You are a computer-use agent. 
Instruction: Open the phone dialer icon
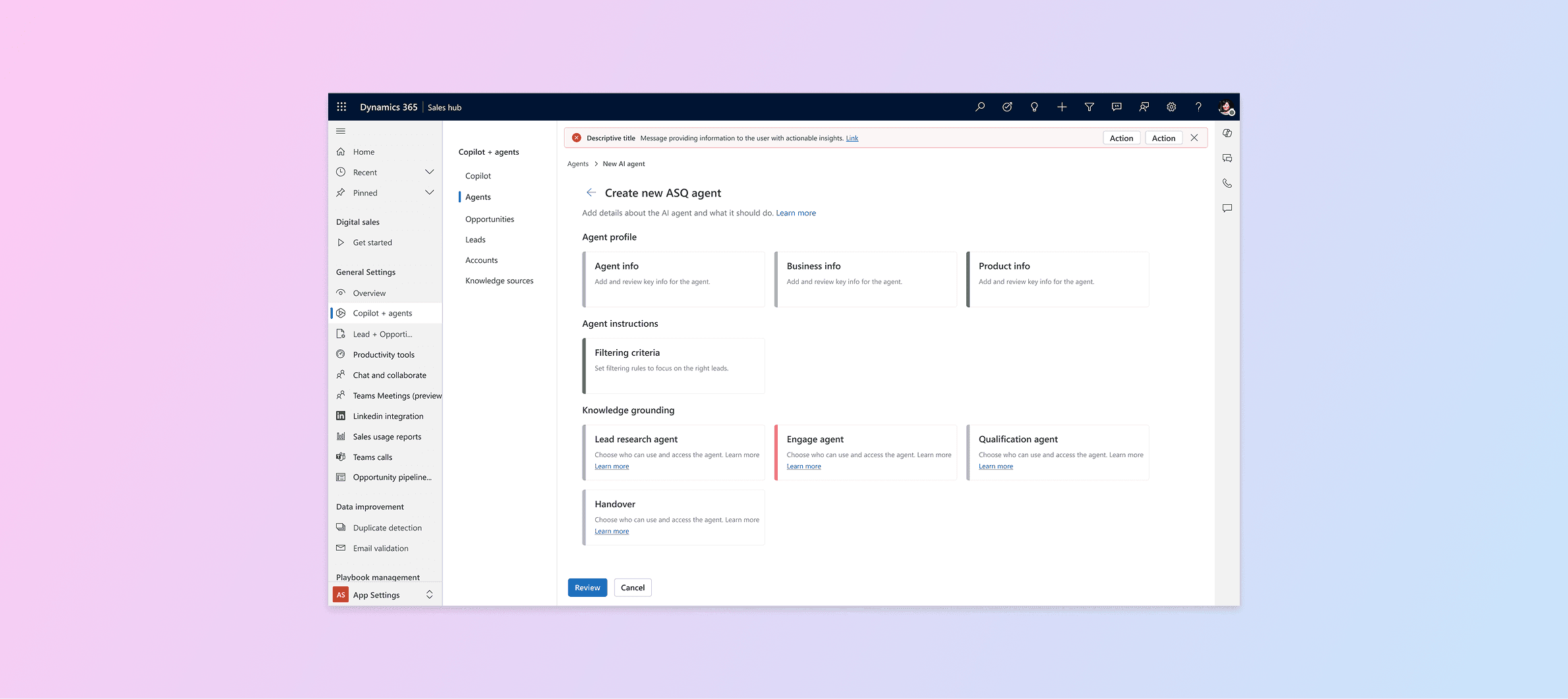[1227, 183]
